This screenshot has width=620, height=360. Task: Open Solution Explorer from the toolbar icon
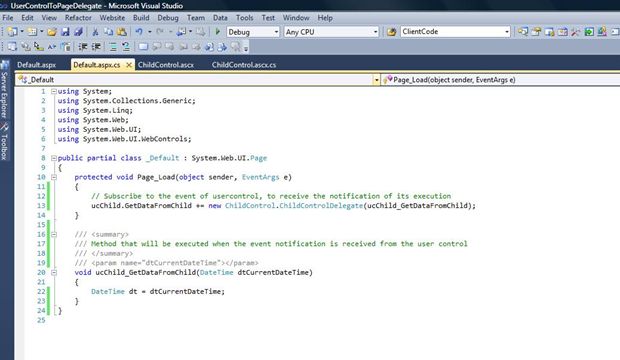(523, 32)
